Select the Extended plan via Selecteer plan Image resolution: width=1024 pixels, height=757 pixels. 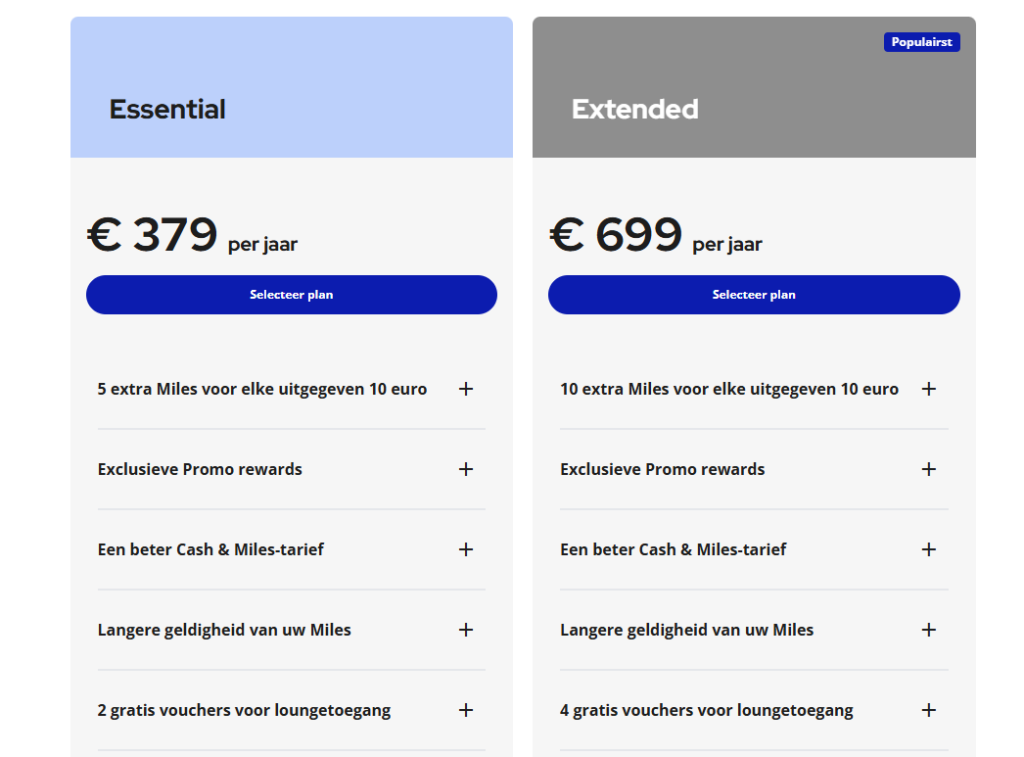click(x=754, y=294)
